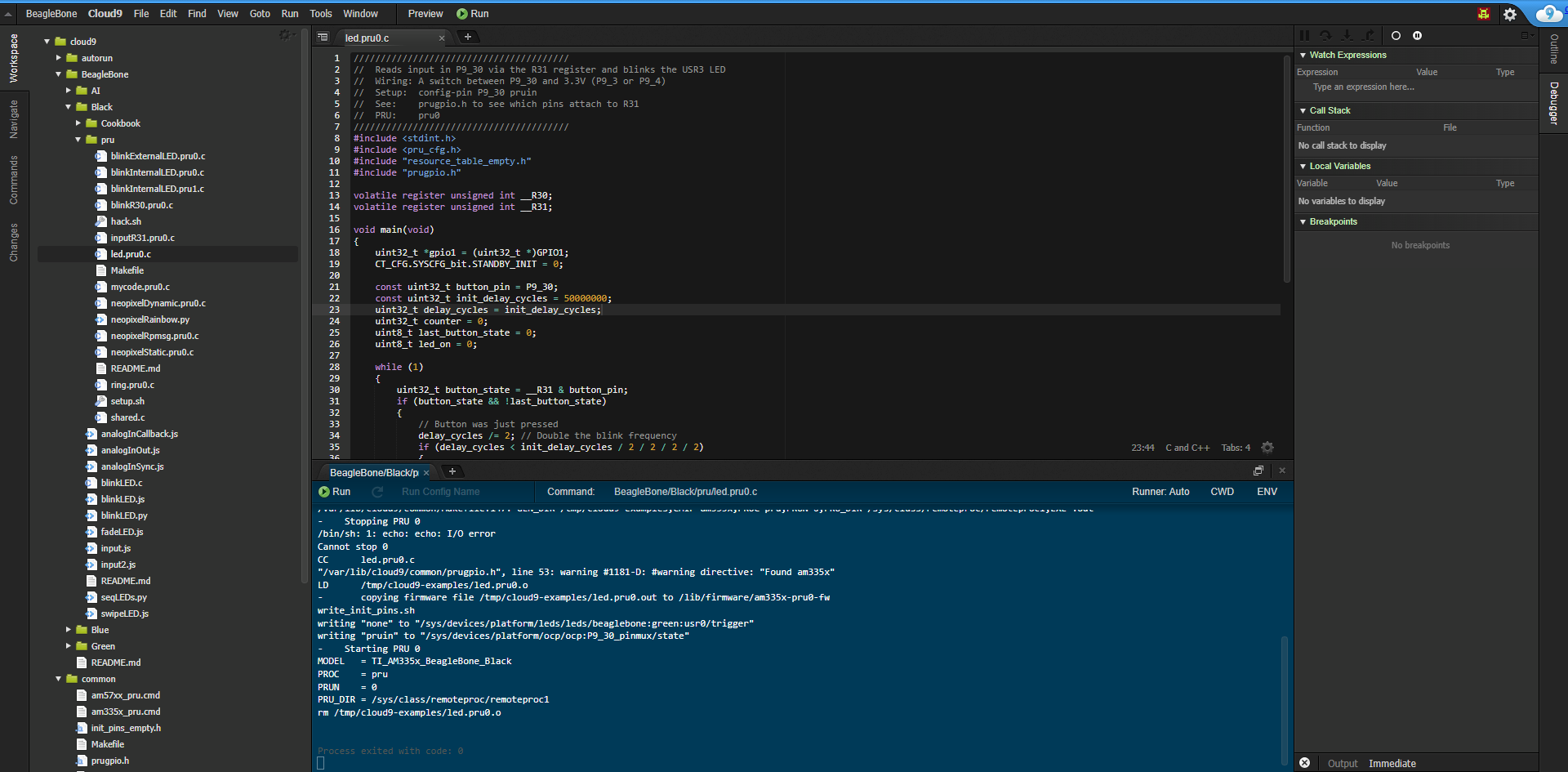
Task: Toggle the Debugger side panel
Action: click(x=1553, y=103)
